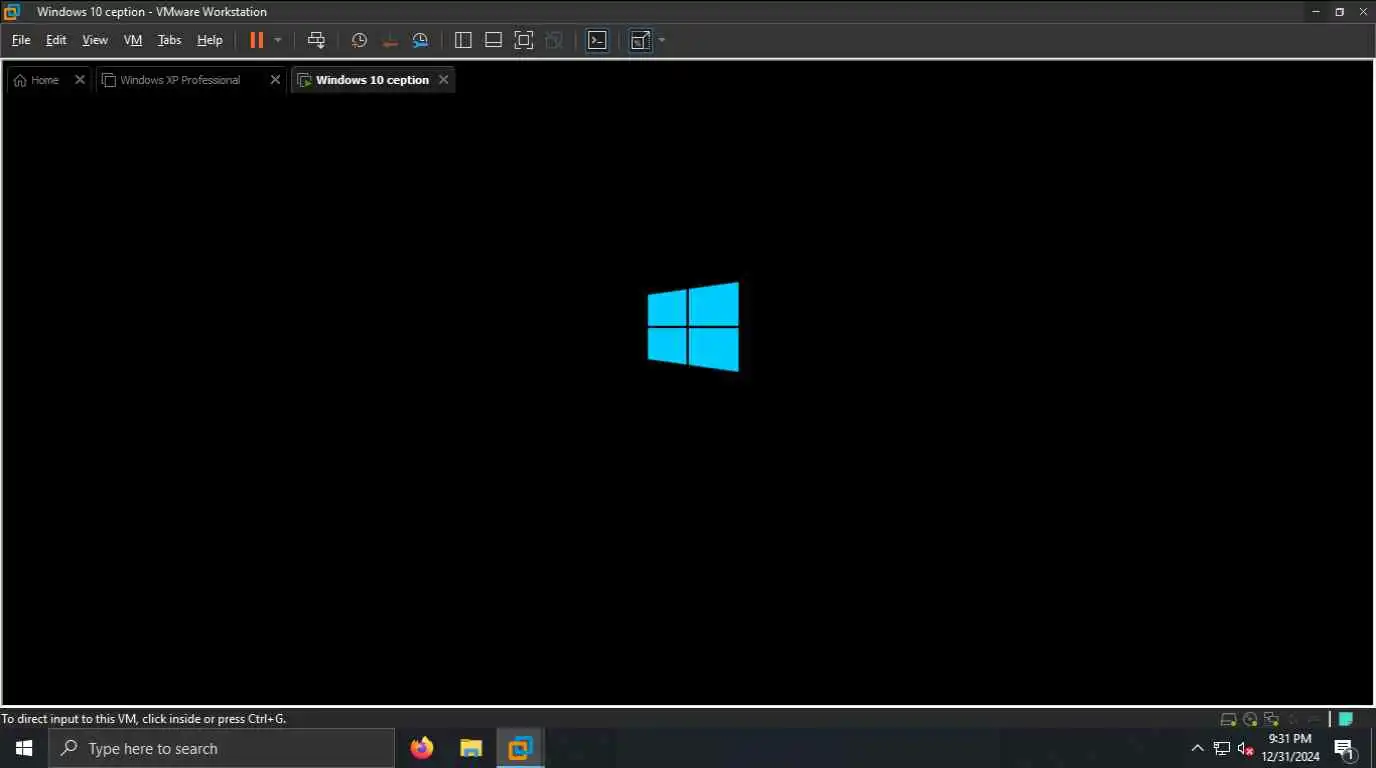Click the network adapter status icon

(1272, 719)
